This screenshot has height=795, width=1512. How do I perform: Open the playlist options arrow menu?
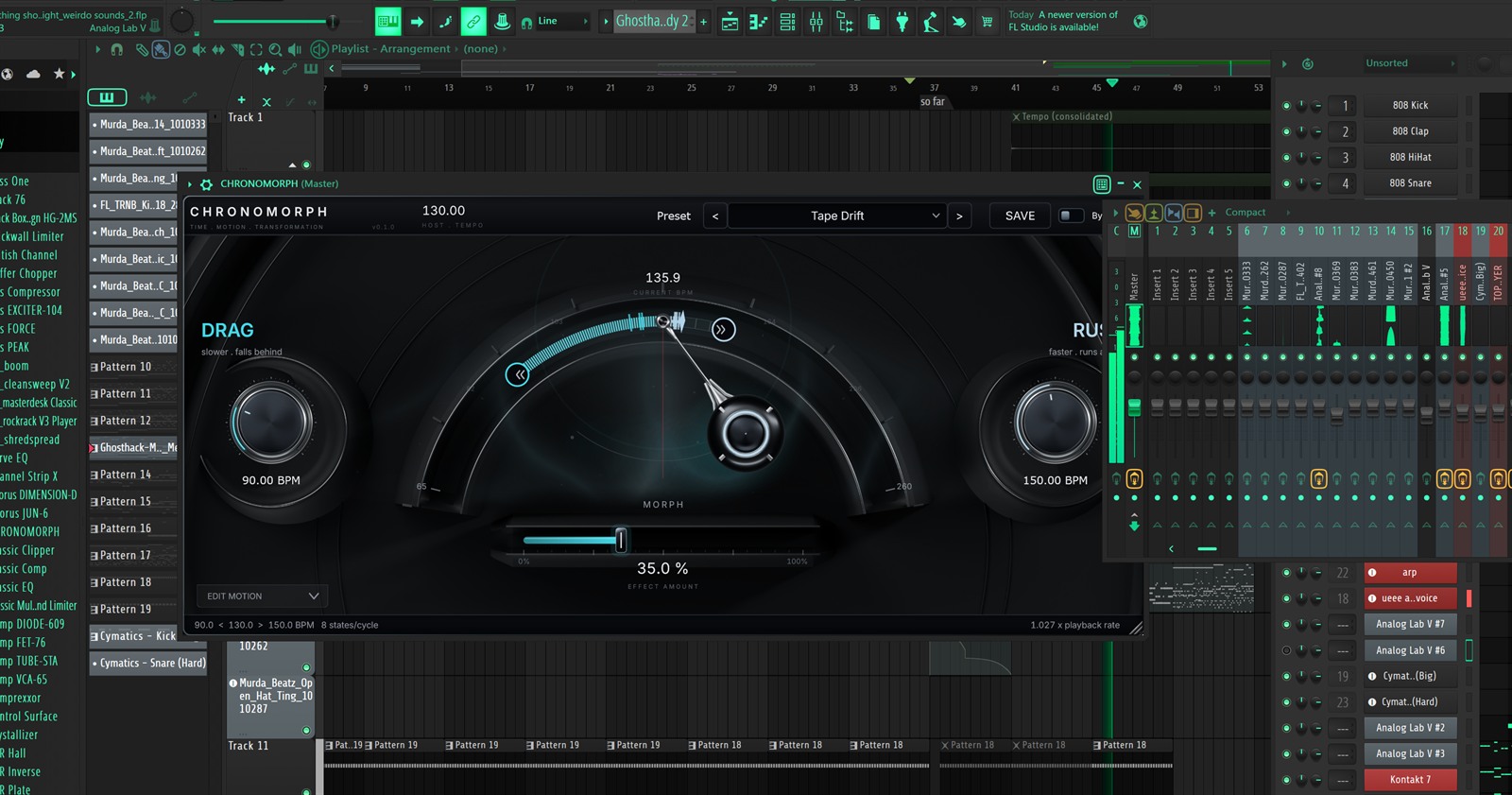(x=97, y=49)
